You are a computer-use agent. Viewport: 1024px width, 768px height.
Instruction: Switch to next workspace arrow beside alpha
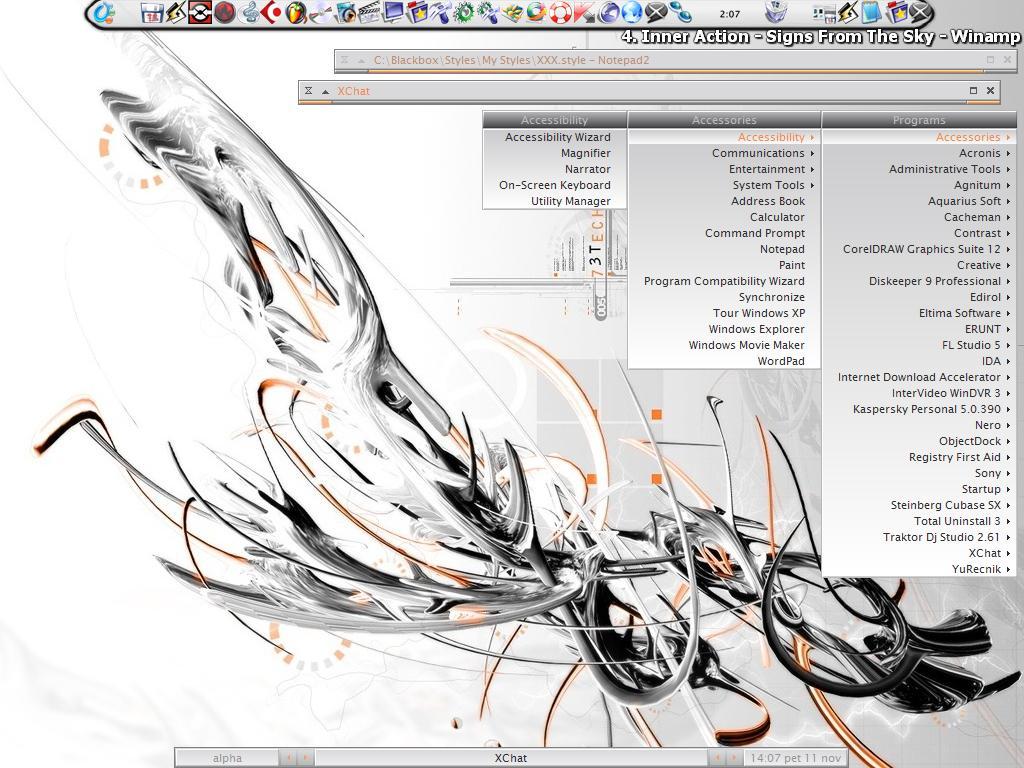coord(305,758)
